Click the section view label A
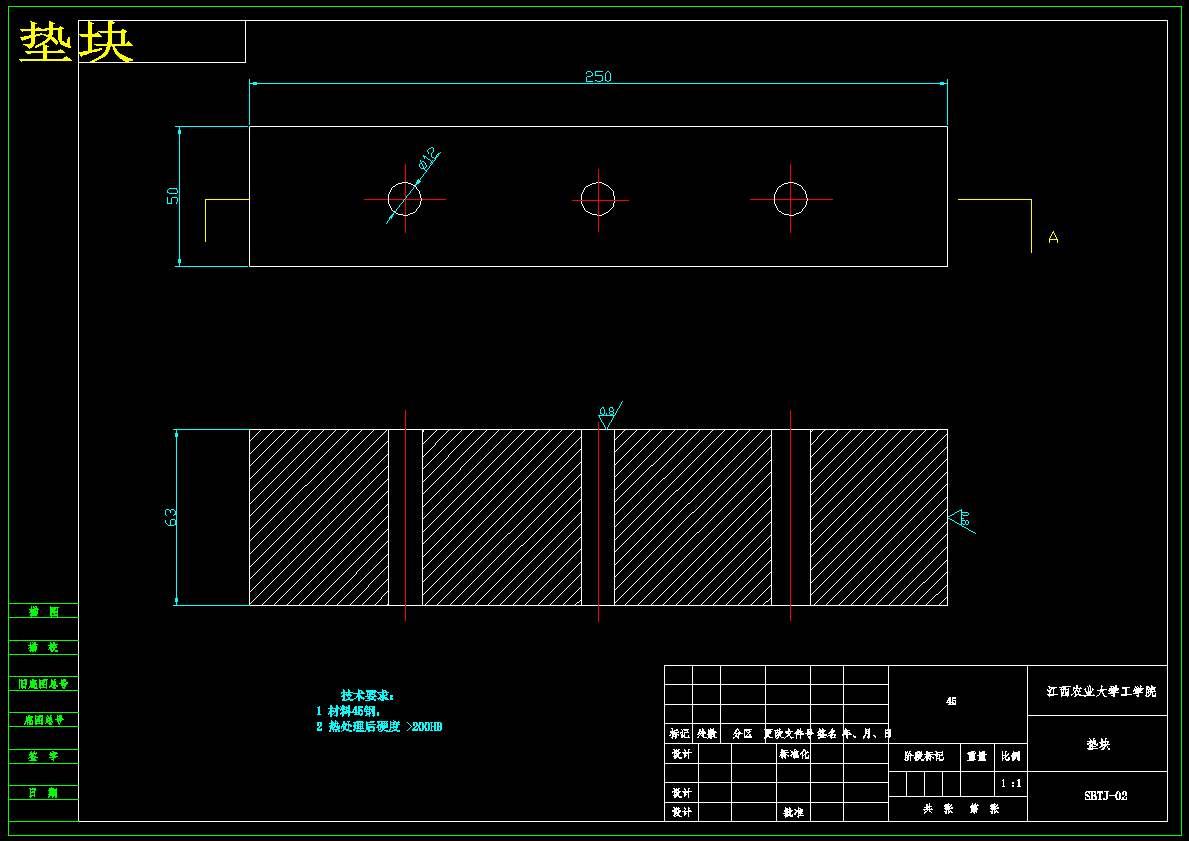Viewport: 1189px width, 841px height. point(1053,237)
